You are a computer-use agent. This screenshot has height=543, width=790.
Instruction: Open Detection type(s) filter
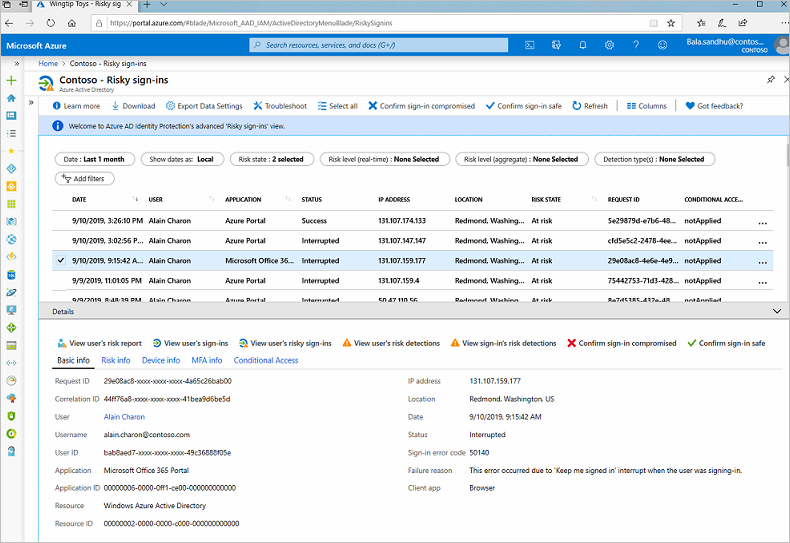pyautogui.click(x=654, y=159)
